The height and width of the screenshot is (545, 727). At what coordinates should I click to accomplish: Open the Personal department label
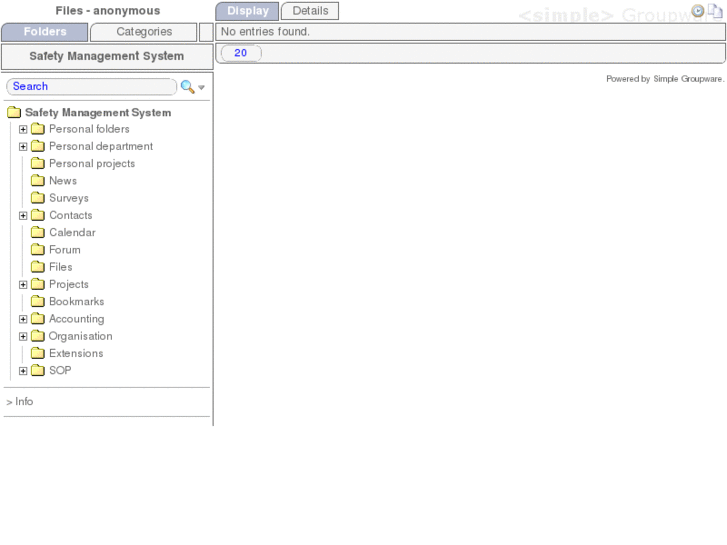click(x=101, y=146)
